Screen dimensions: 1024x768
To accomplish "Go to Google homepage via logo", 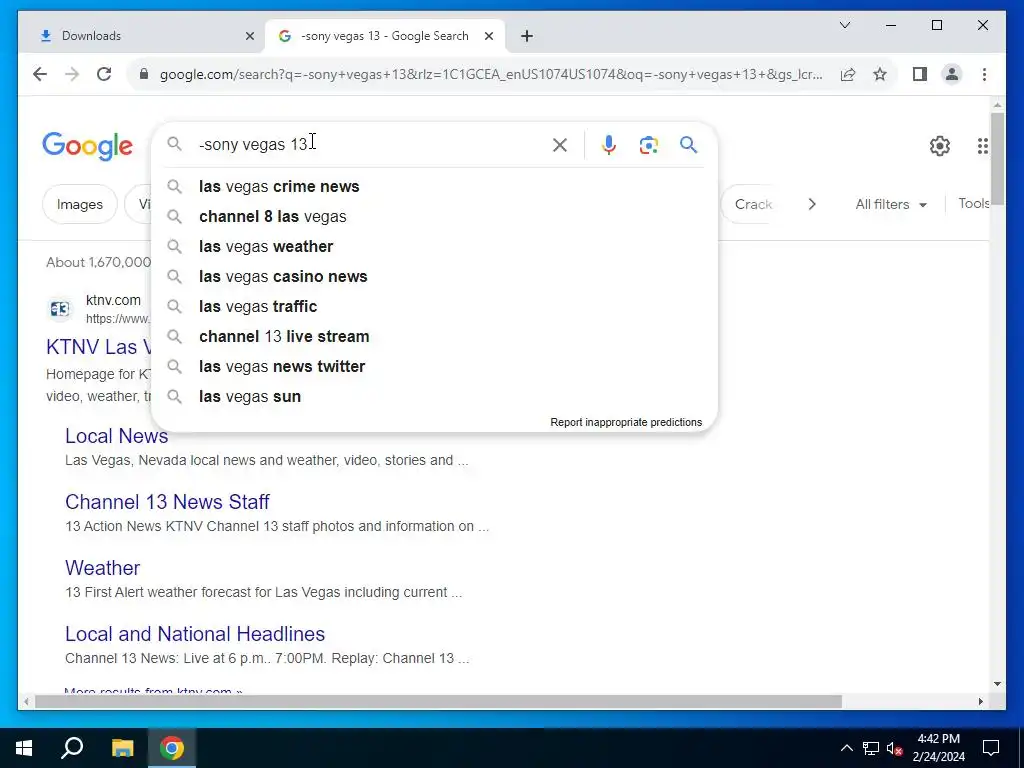I will 88,146.
